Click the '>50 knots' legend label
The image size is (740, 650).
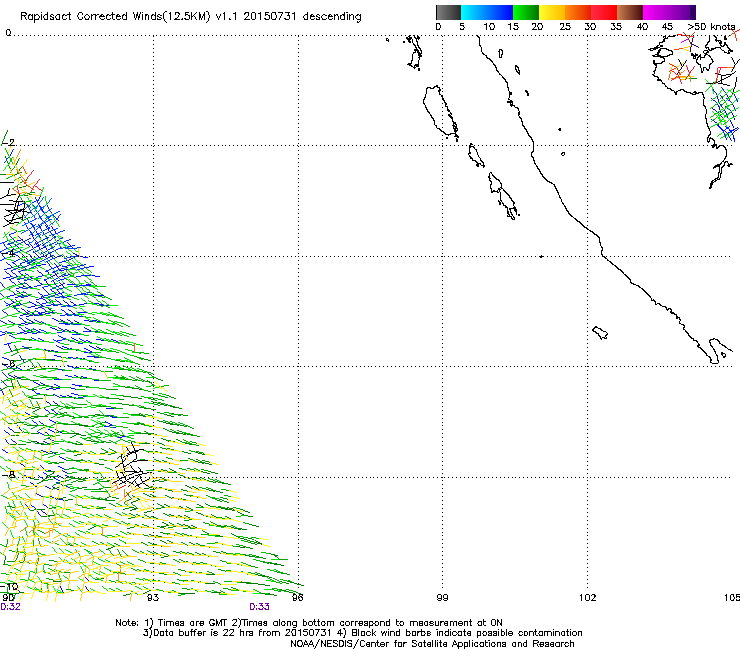(x=711, y=26)
